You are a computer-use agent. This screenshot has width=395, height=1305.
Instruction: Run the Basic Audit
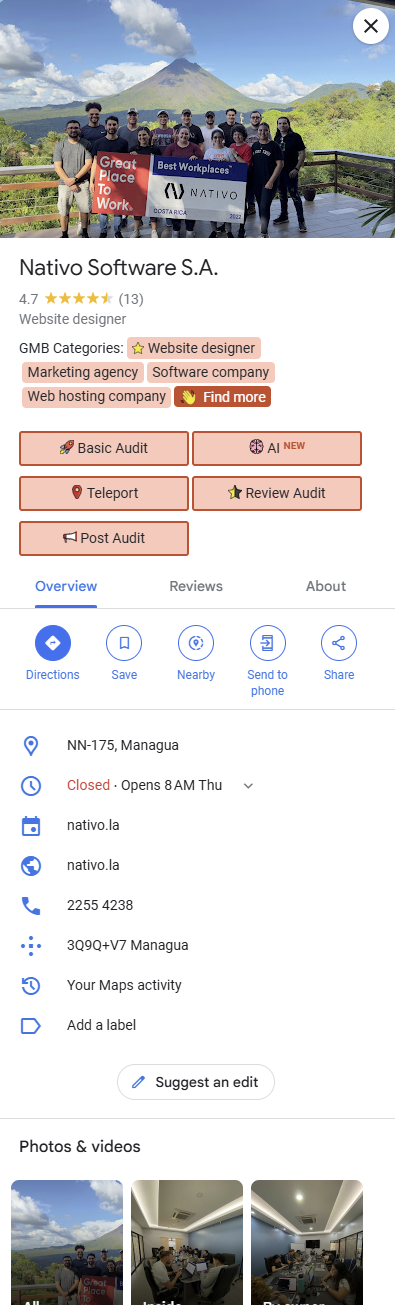(104, 448)
